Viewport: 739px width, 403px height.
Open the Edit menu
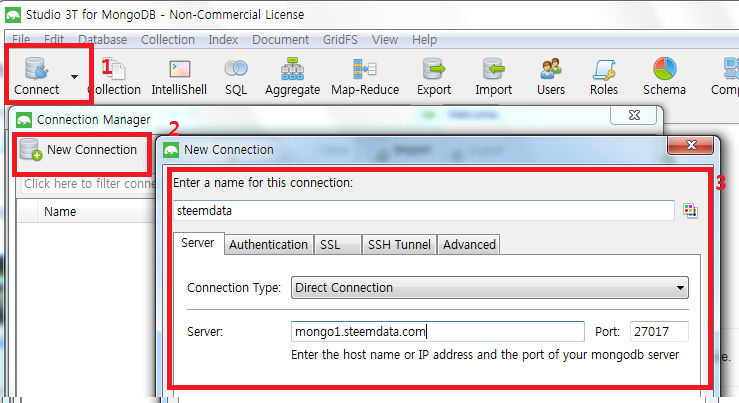click(x=54, y=40)
